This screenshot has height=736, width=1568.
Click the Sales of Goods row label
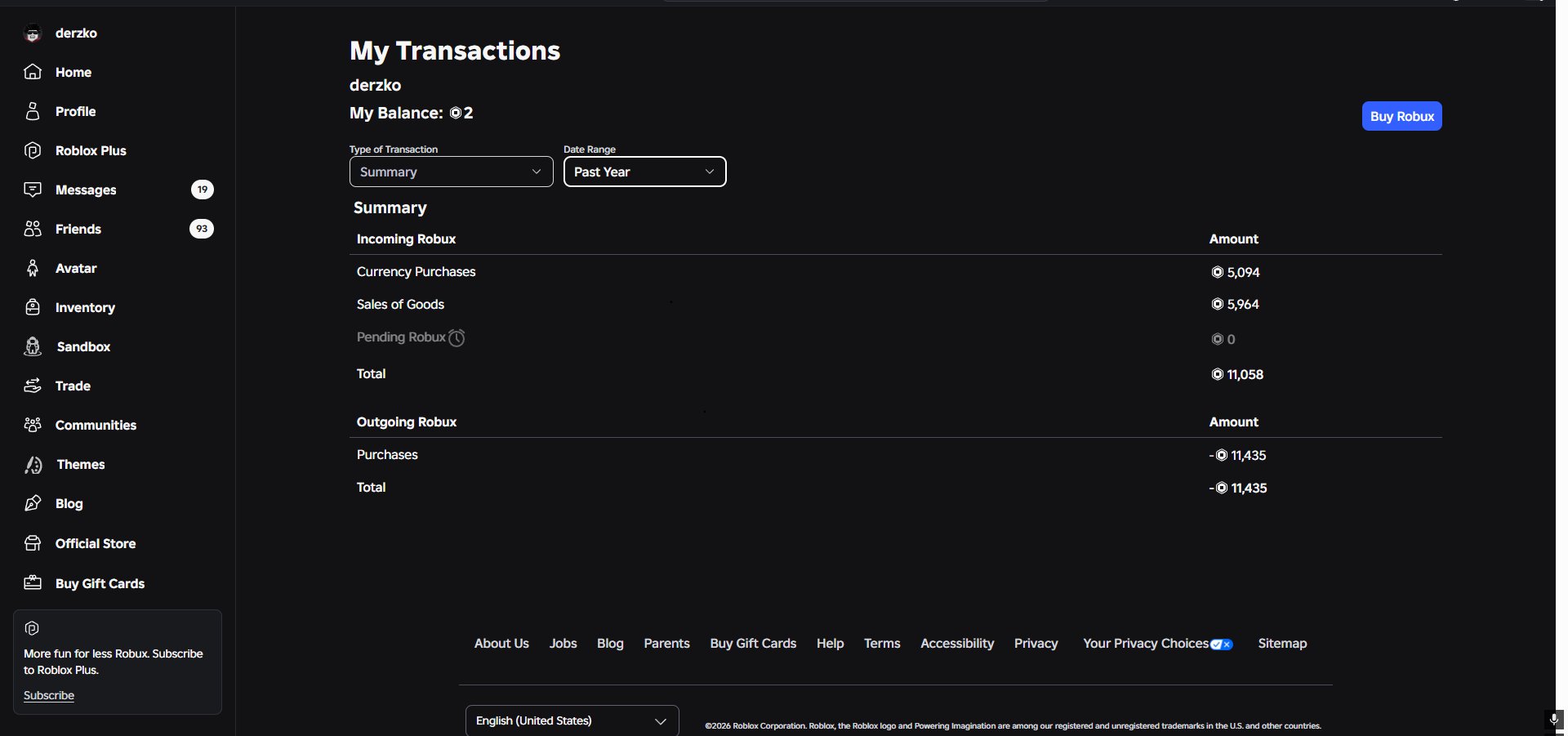click(x=400, y=305)
